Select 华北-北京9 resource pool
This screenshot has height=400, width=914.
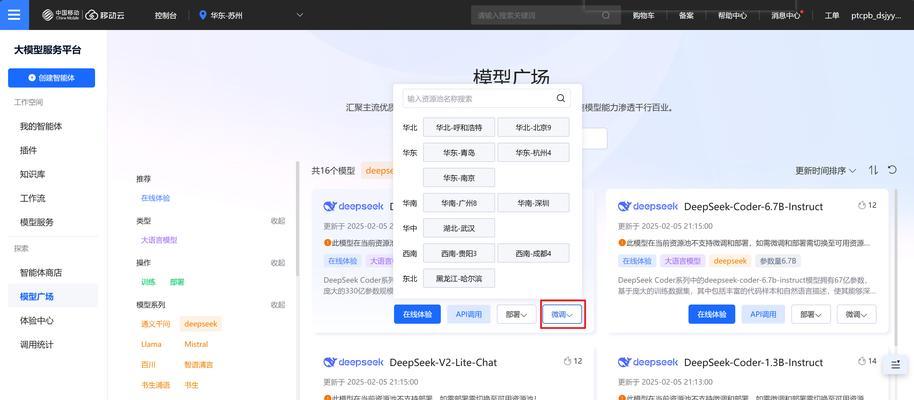pyautogui.click(x=533, y=127)
